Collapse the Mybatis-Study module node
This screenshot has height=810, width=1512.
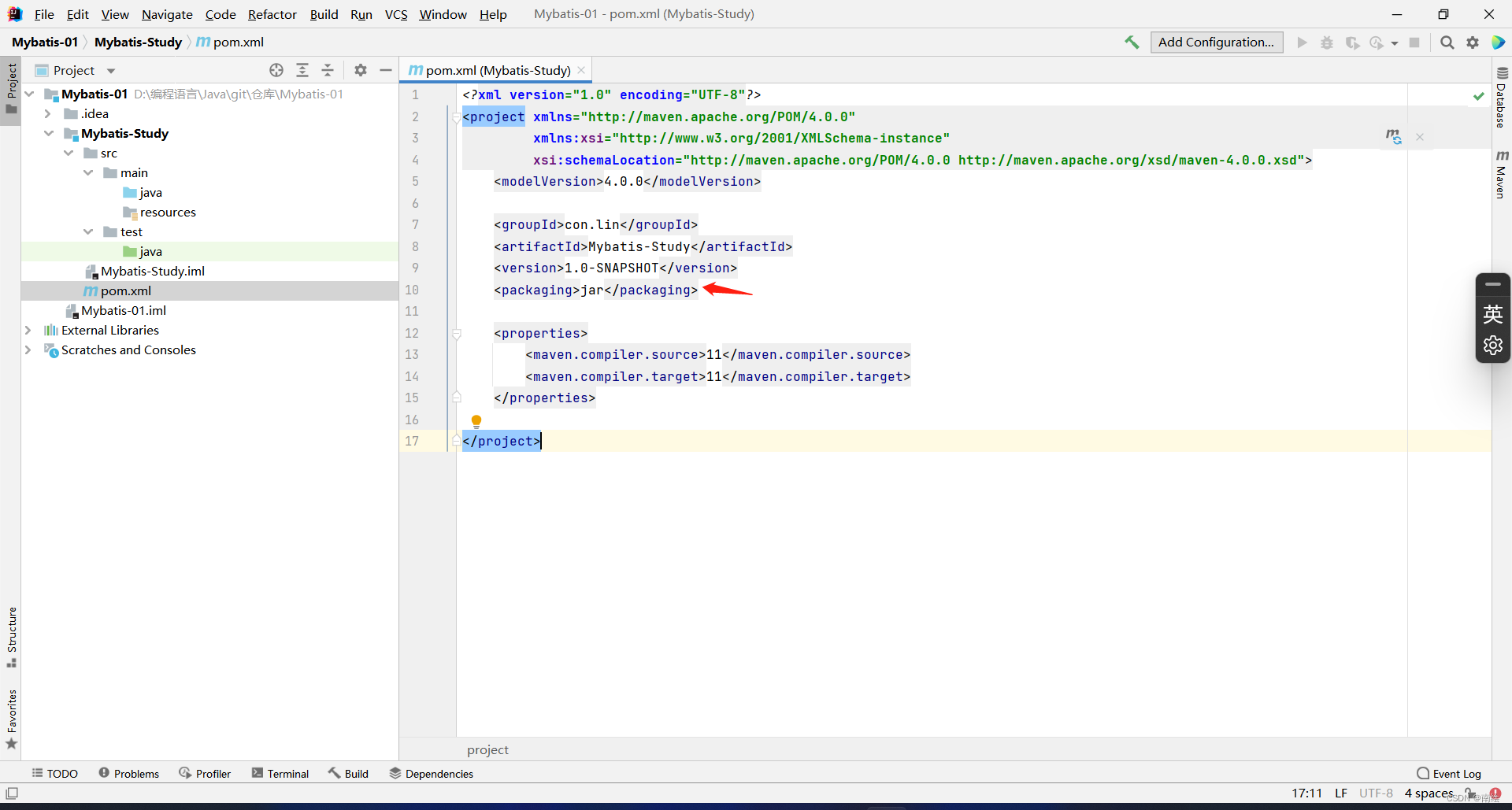coord(49,133)
